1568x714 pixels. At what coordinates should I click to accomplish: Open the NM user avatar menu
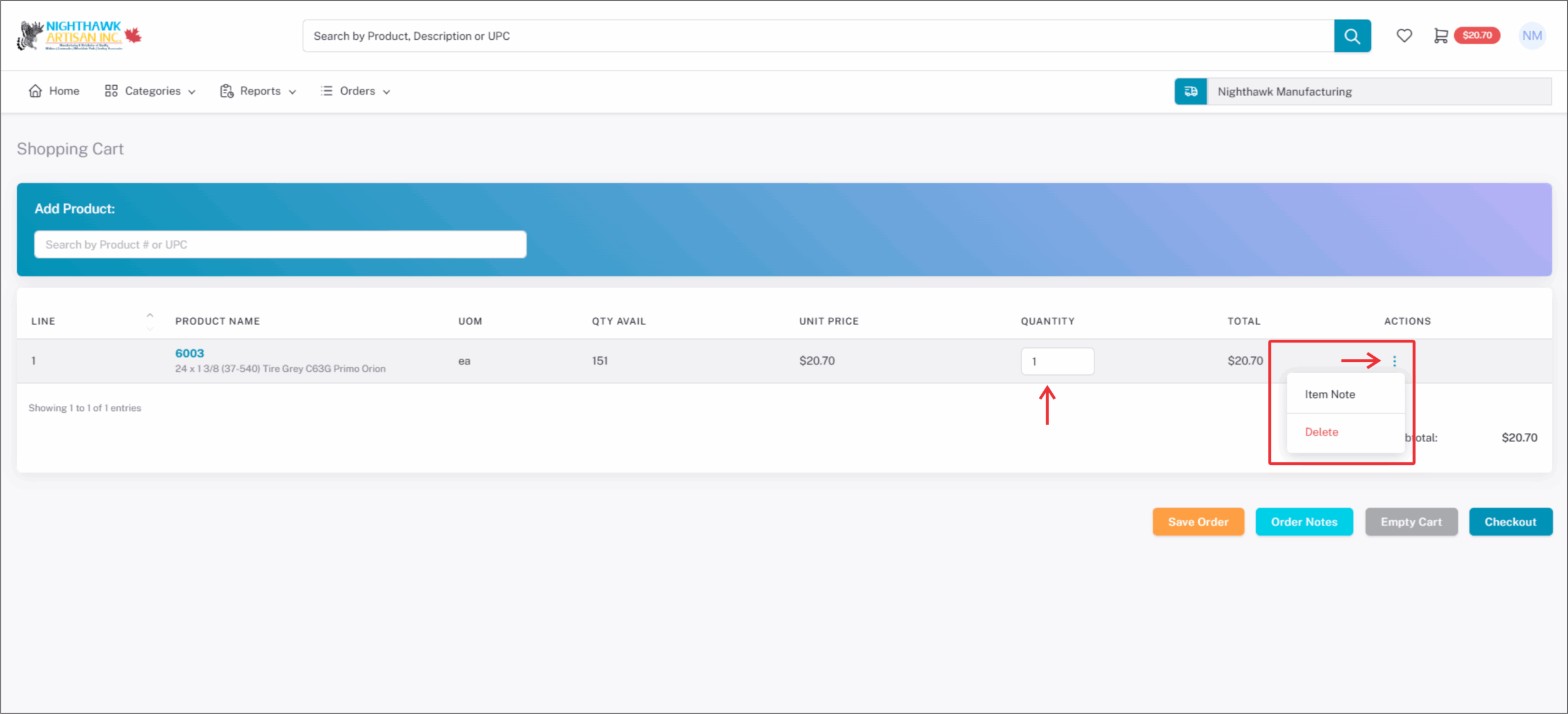coord(1532,36)
